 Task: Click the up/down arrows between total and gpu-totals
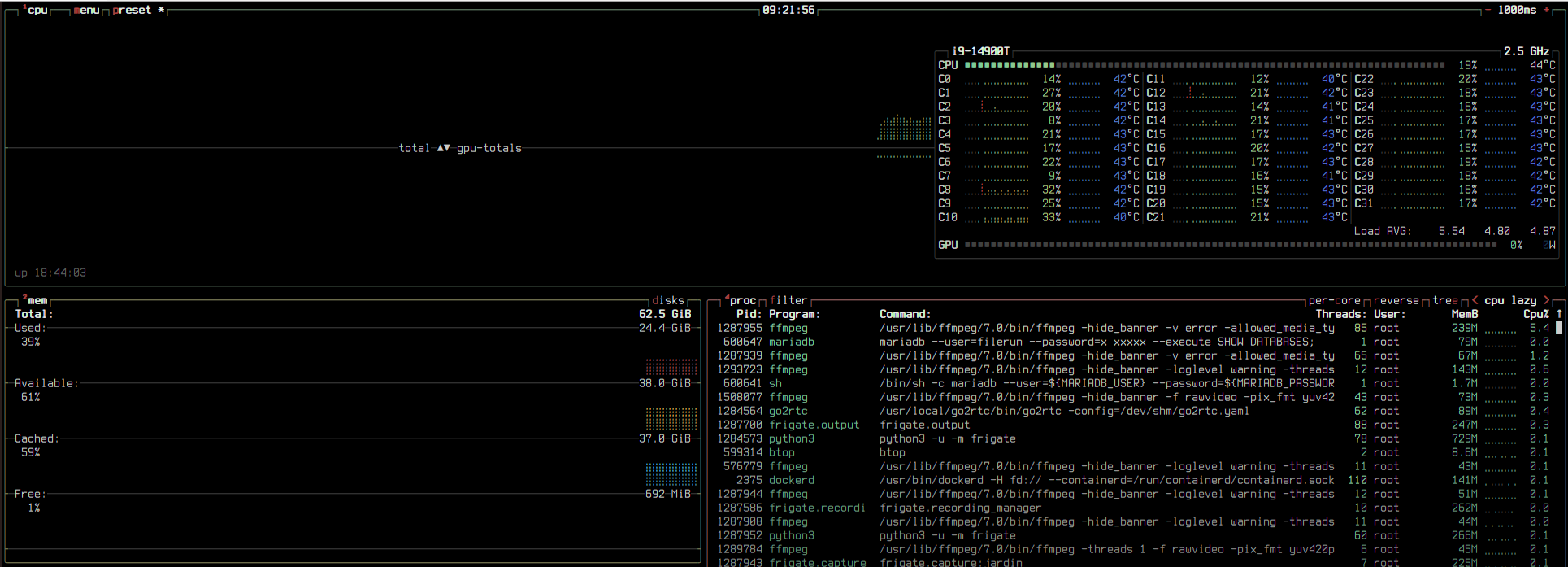[443, 148]
